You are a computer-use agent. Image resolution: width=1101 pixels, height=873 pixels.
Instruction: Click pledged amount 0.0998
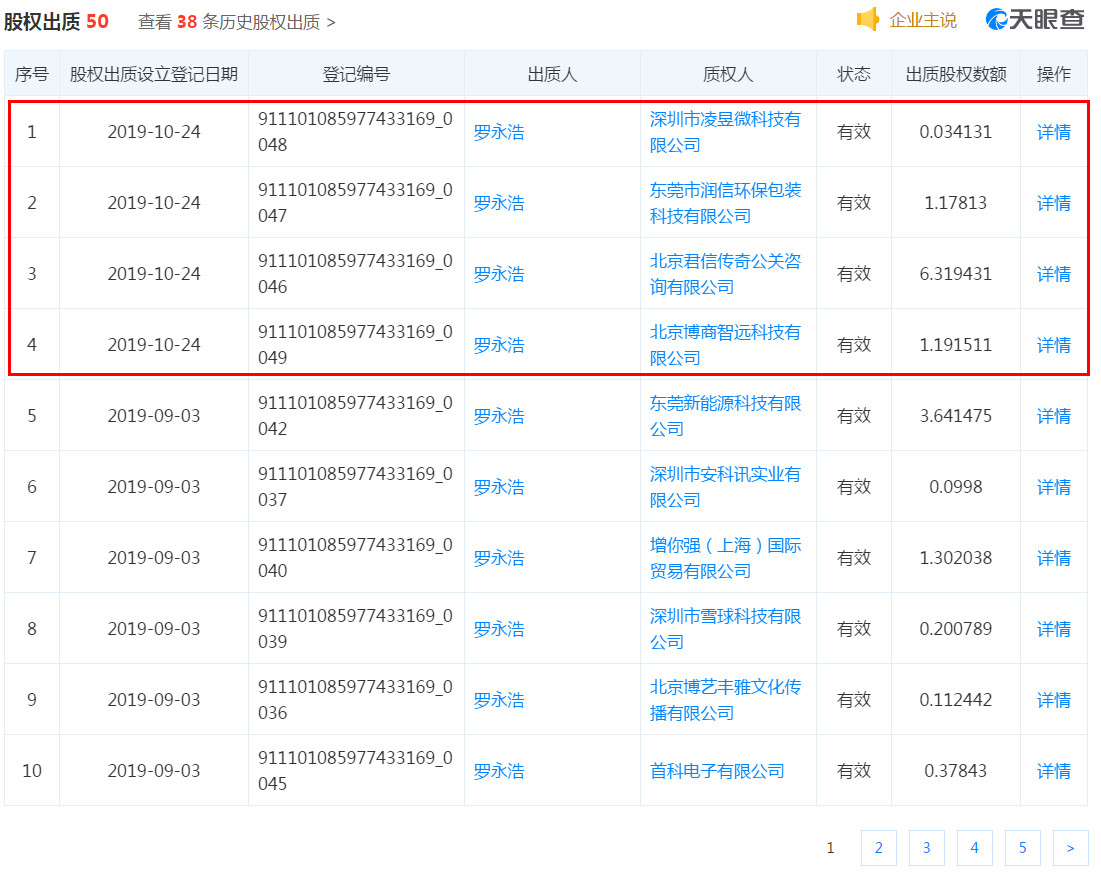tap(956, 487)
